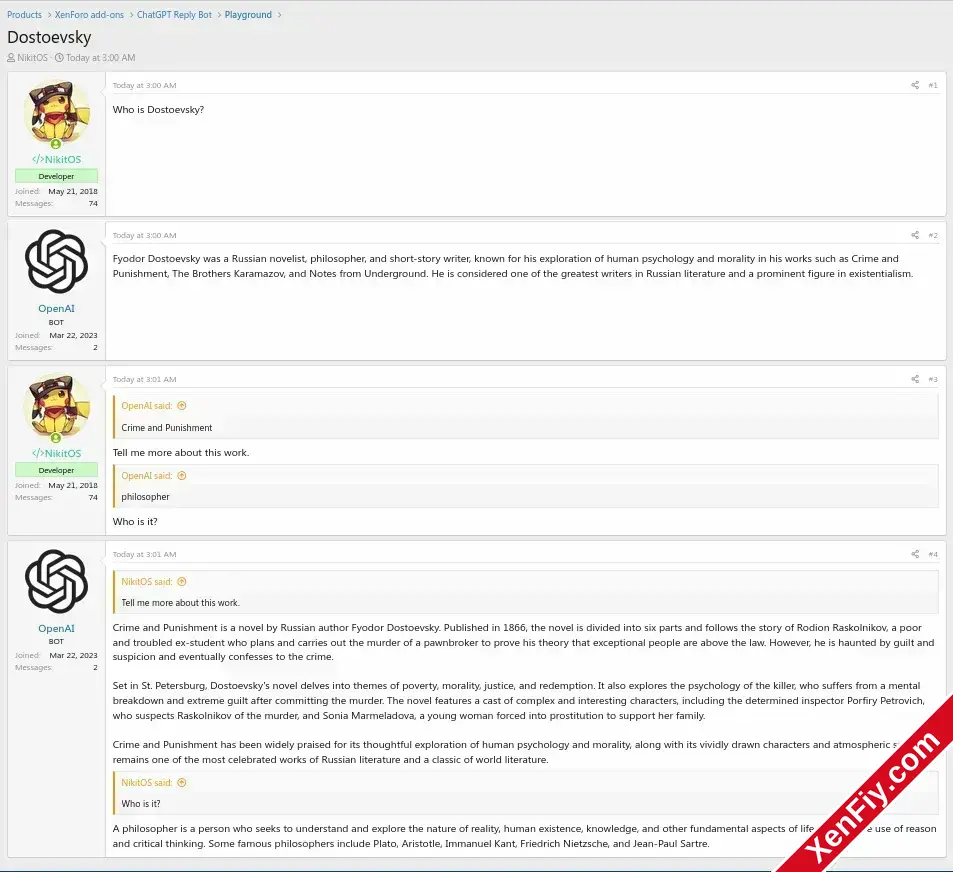The image size is (953, 872).
Task: Navigate to ChatGPT Reply Bot breadcrumb
Action: point(174,15)
